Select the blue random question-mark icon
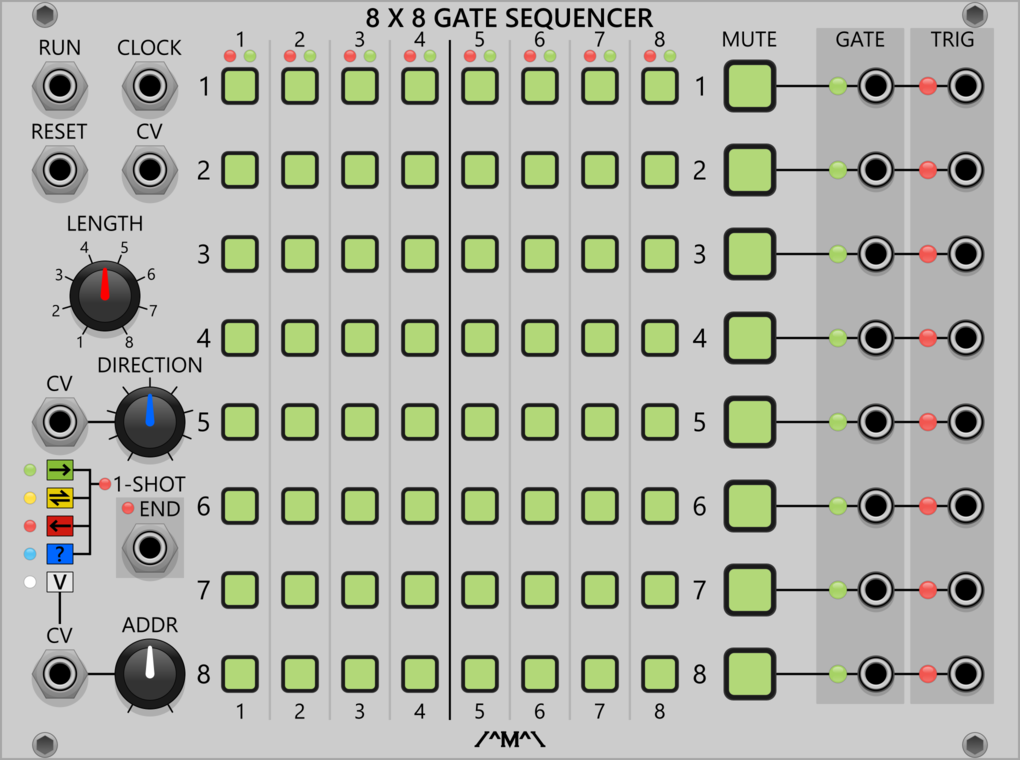Image resolution: width=1020 pixels, height=760 pixels. click(60, 554)
